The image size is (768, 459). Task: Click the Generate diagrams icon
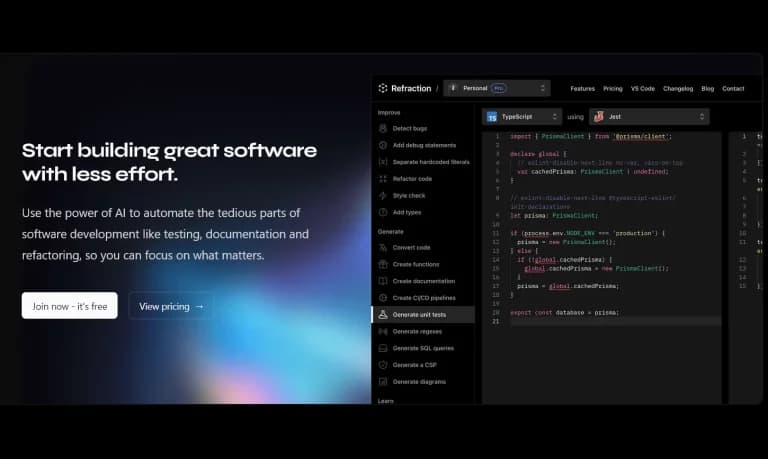383,382
